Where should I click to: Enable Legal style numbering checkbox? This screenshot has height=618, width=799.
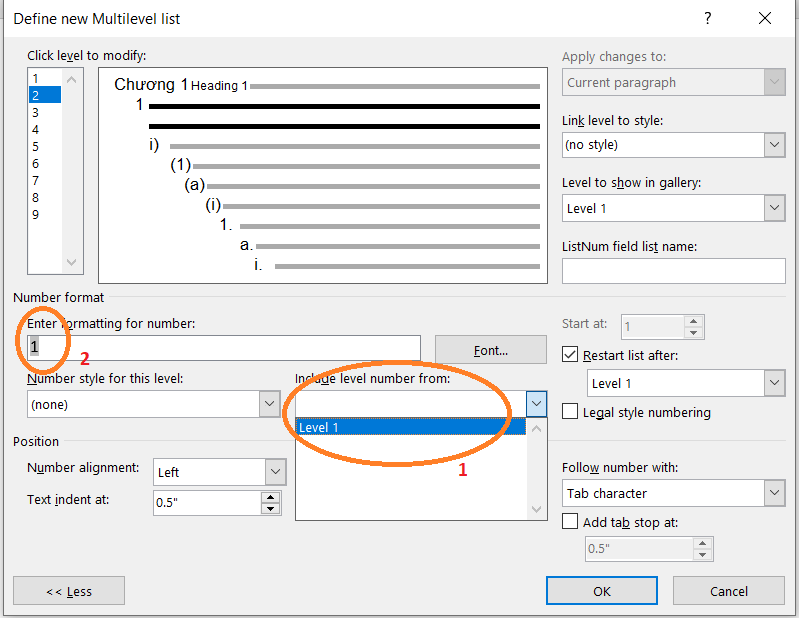point(570,412)
